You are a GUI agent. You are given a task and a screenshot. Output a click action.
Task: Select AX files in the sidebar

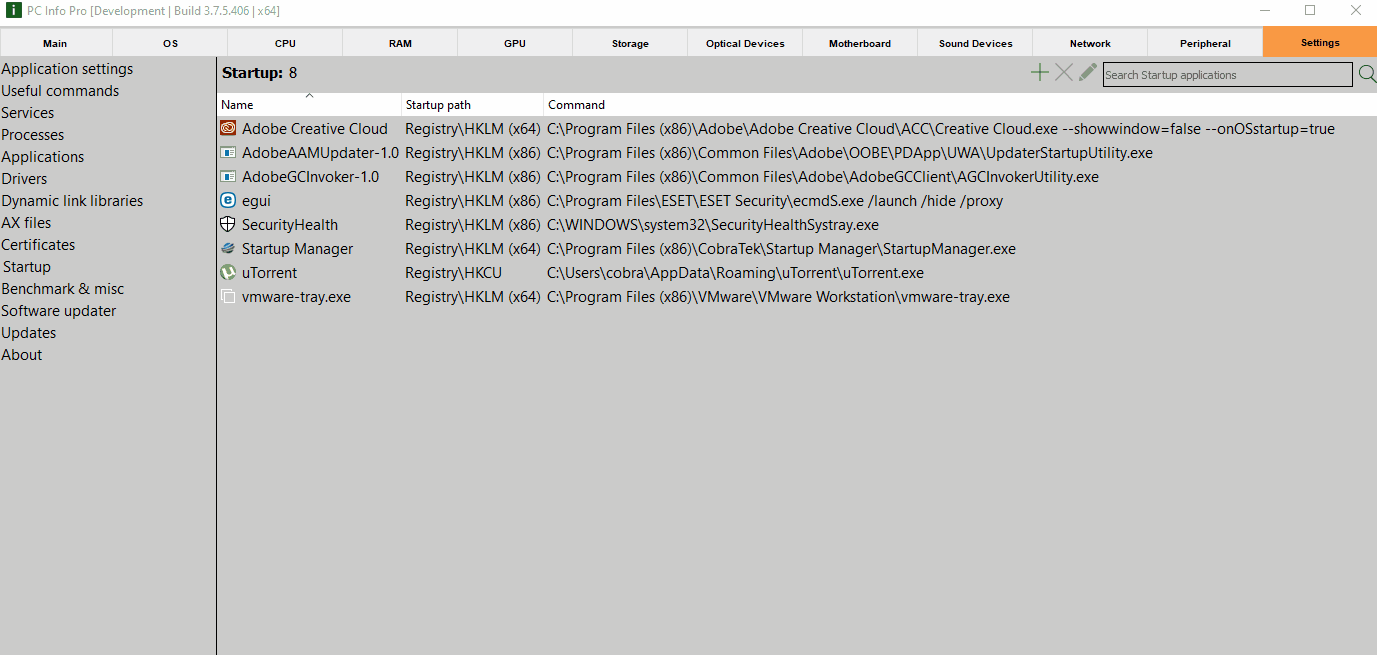[26, 223]
